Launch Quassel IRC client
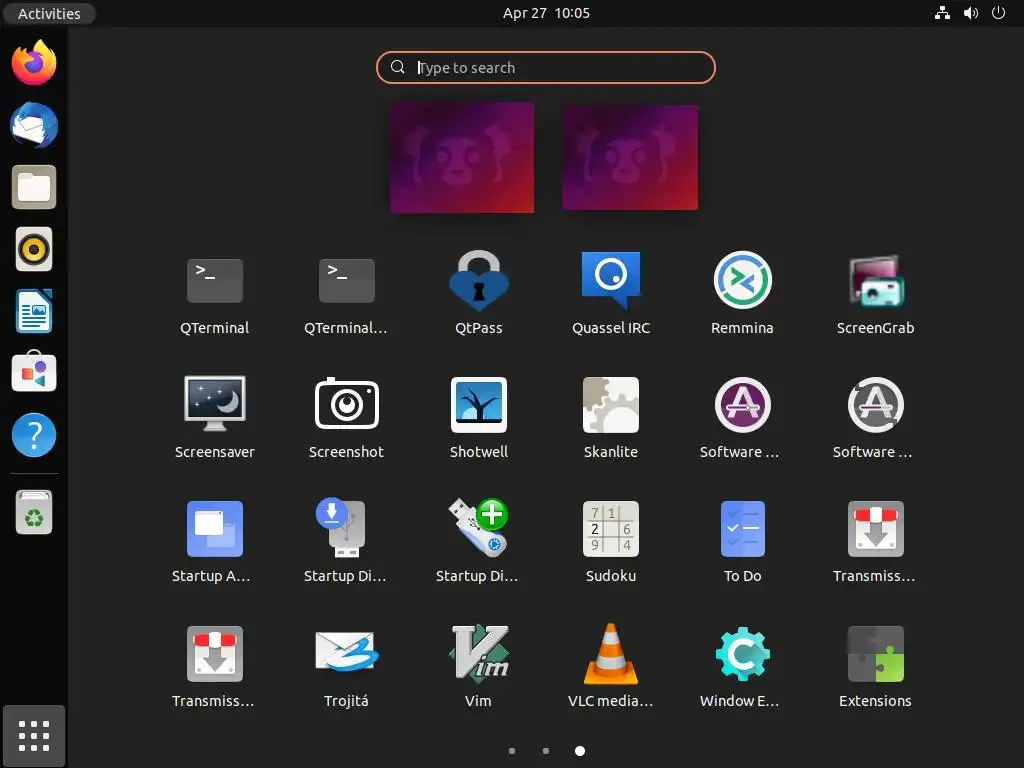1024x768 pixels. 611,281
